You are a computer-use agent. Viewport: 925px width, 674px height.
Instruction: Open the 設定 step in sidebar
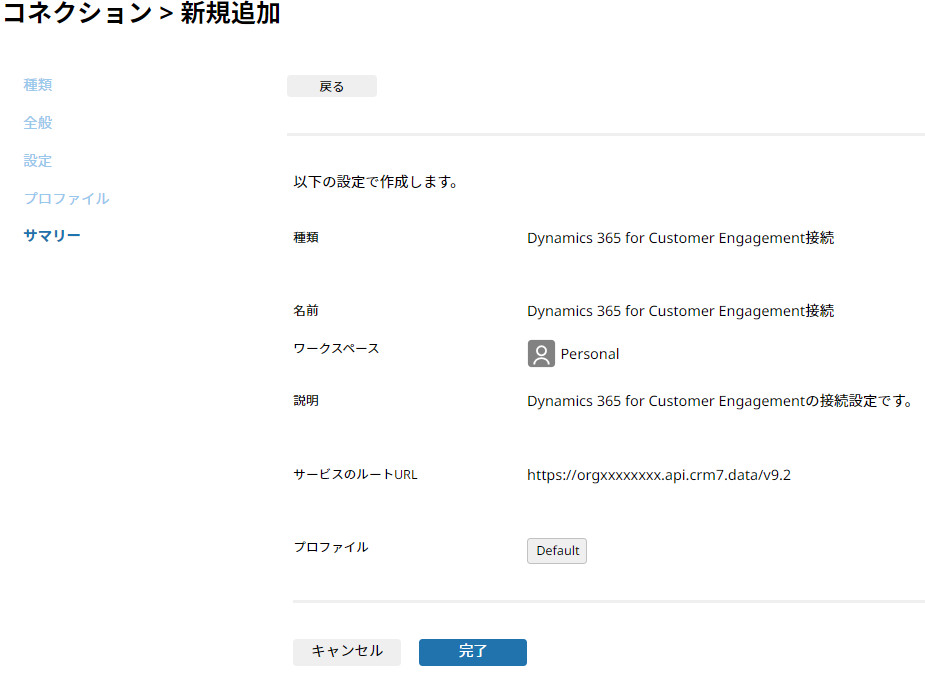coord(38,160)
